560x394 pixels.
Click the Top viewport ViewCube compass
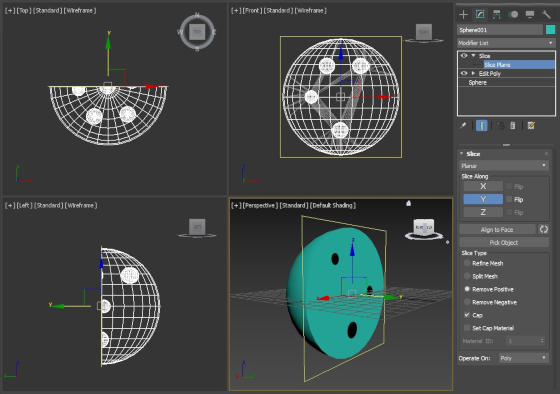pos(197,33)
